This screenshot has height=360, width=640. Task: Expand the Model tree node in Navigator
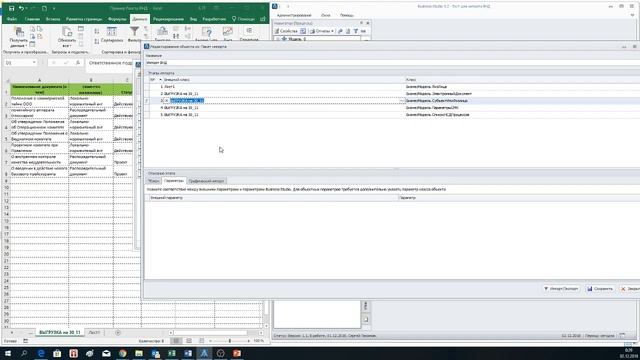click(x=279, y=39)
